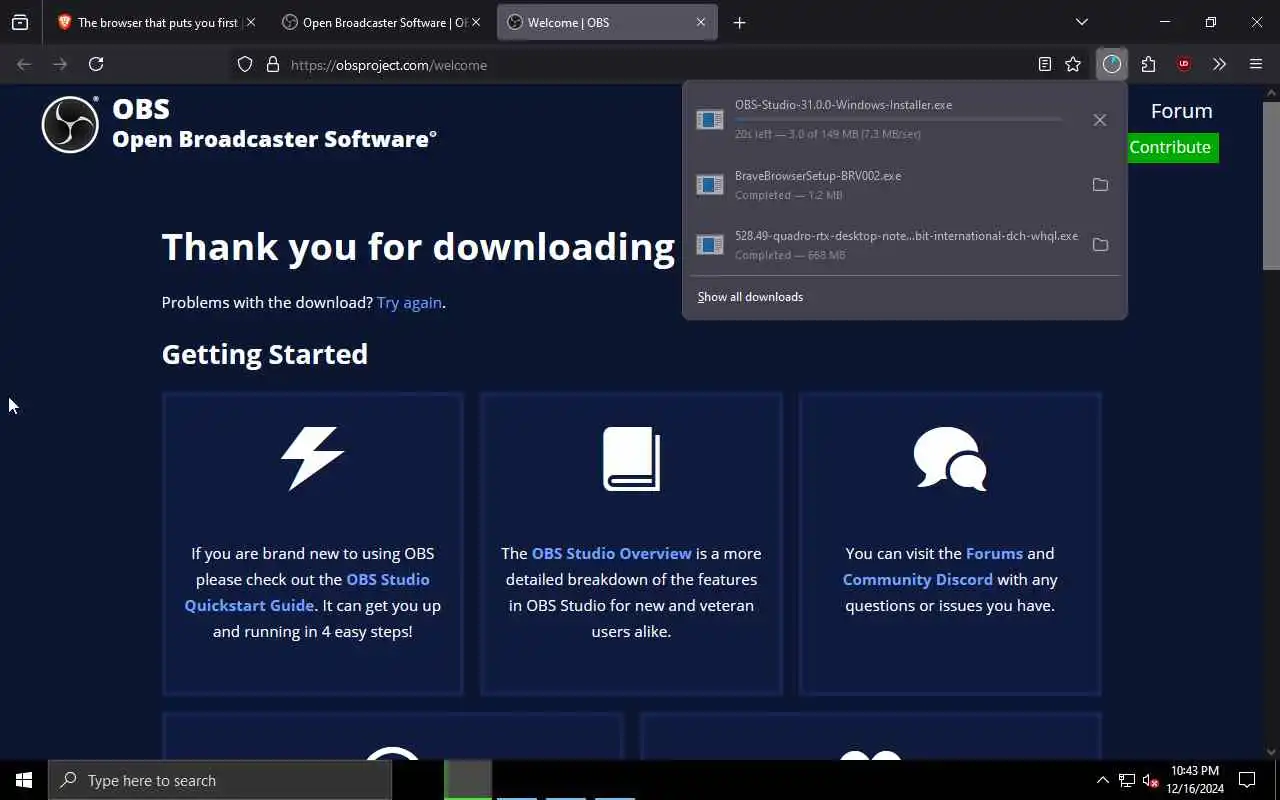Image resolution: width=1280 pixels, height=800 pixels.
Task: Click the taskbar clock showing 10:43 PM
Action: click(1195, 780)
